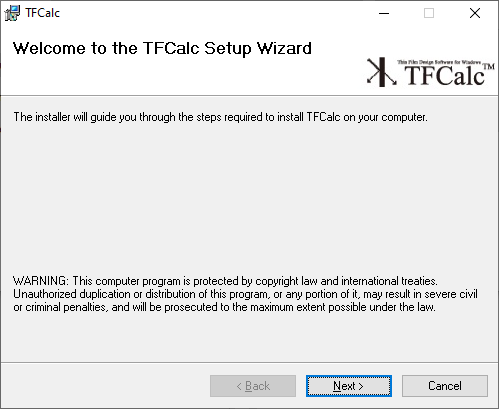The width and height of the screenshot is (499, 409).
Task: Click the greyed-out maximize button
Action: [429, 13]
